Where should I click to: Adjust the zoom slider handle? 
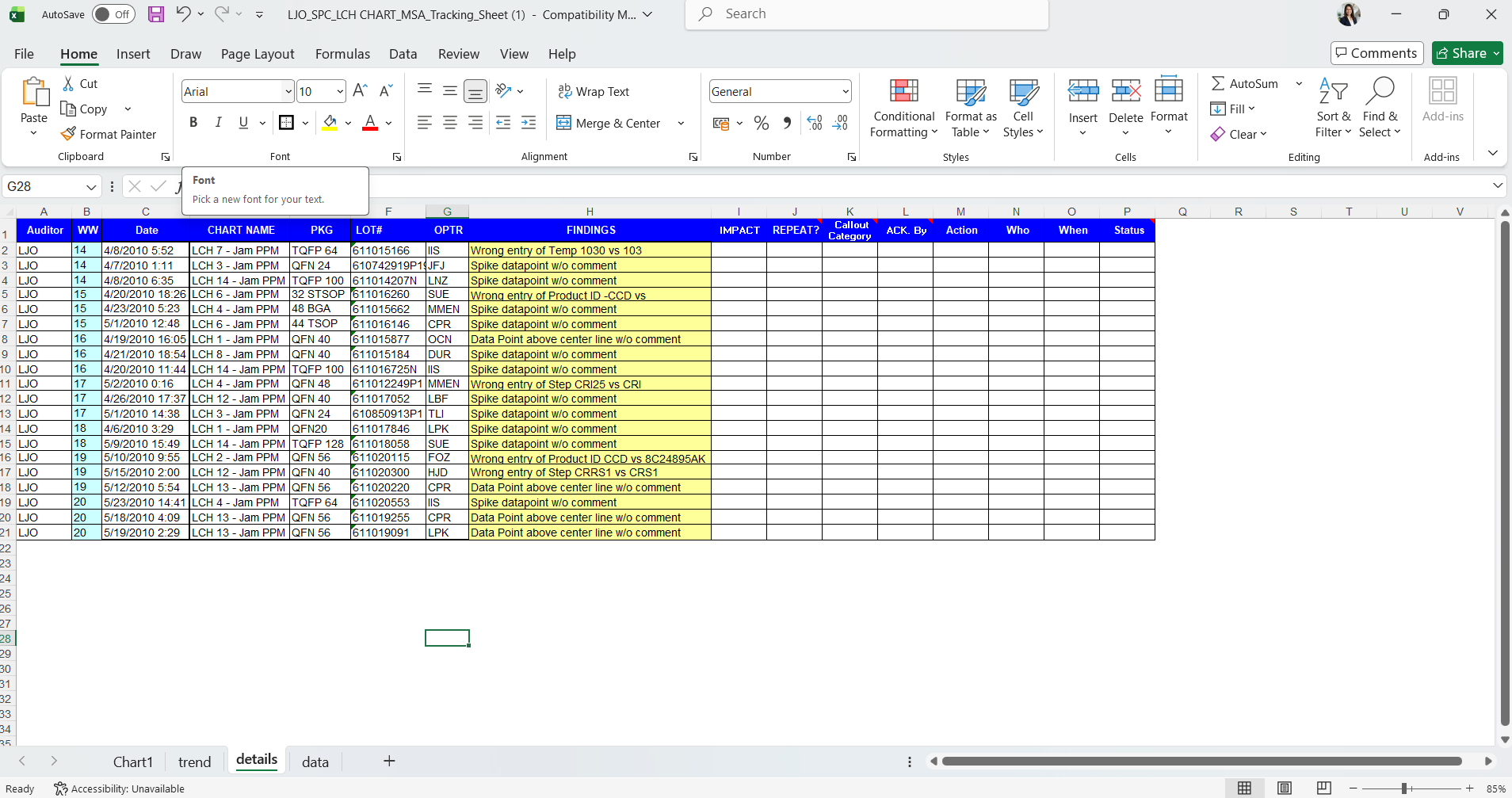1404,788
